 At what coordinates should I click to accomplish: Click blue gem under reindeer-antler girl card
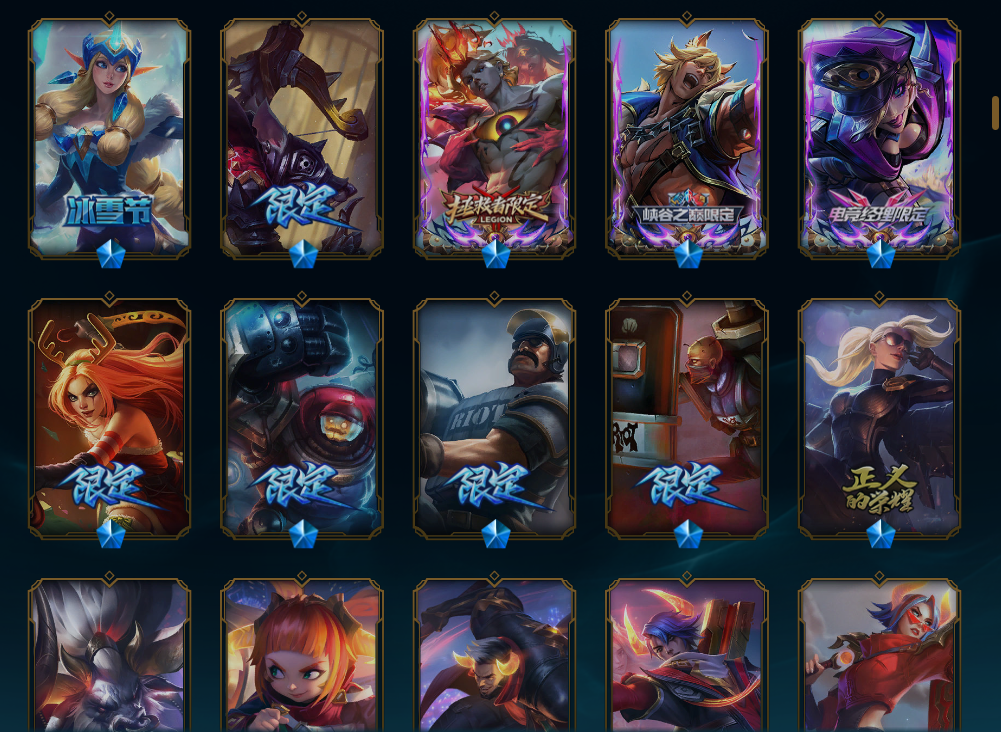click(x=110, y=534)
